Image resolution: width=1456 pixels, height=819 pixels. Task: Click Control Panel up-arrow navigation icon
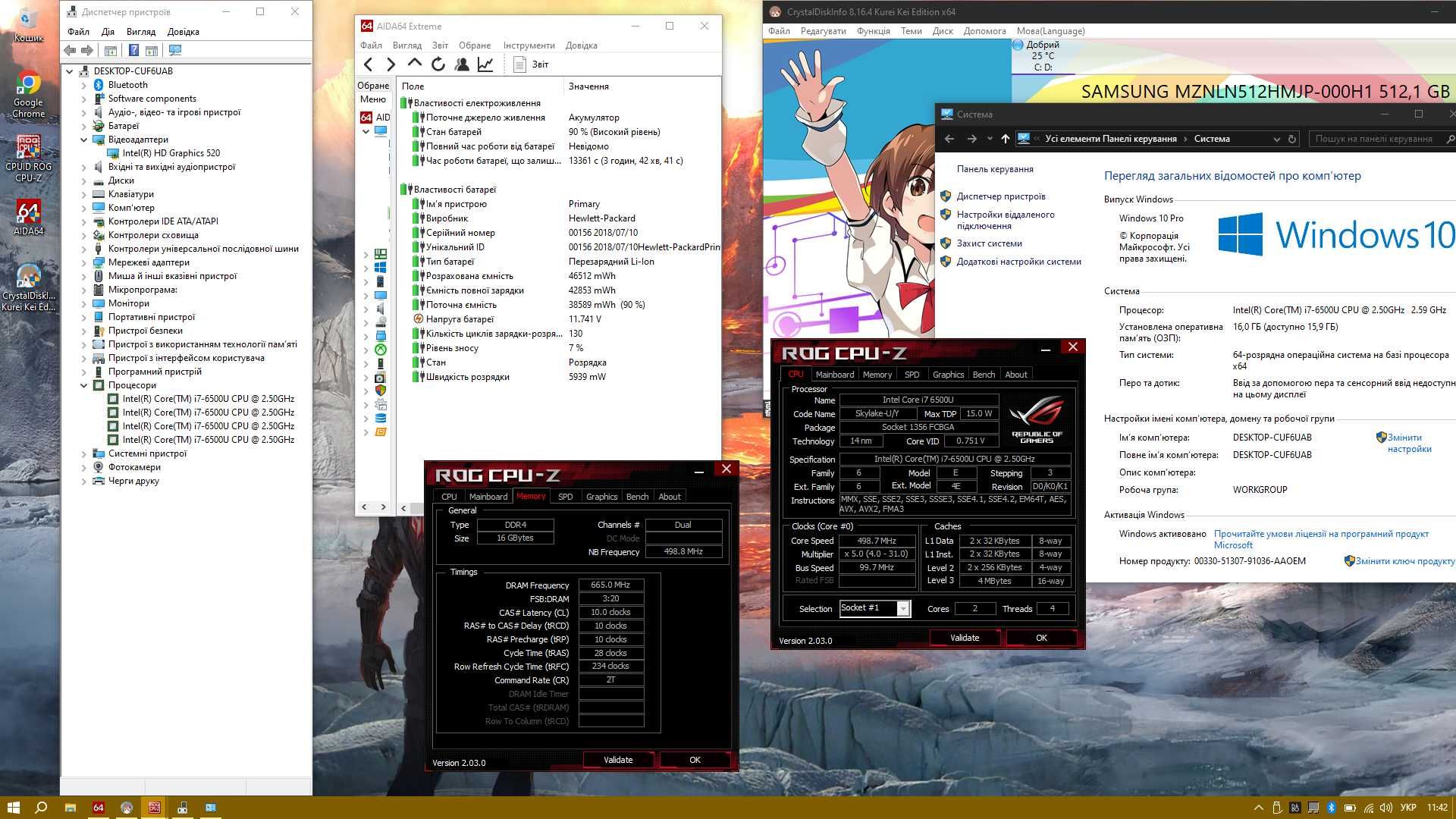[x=1005, y=139]
